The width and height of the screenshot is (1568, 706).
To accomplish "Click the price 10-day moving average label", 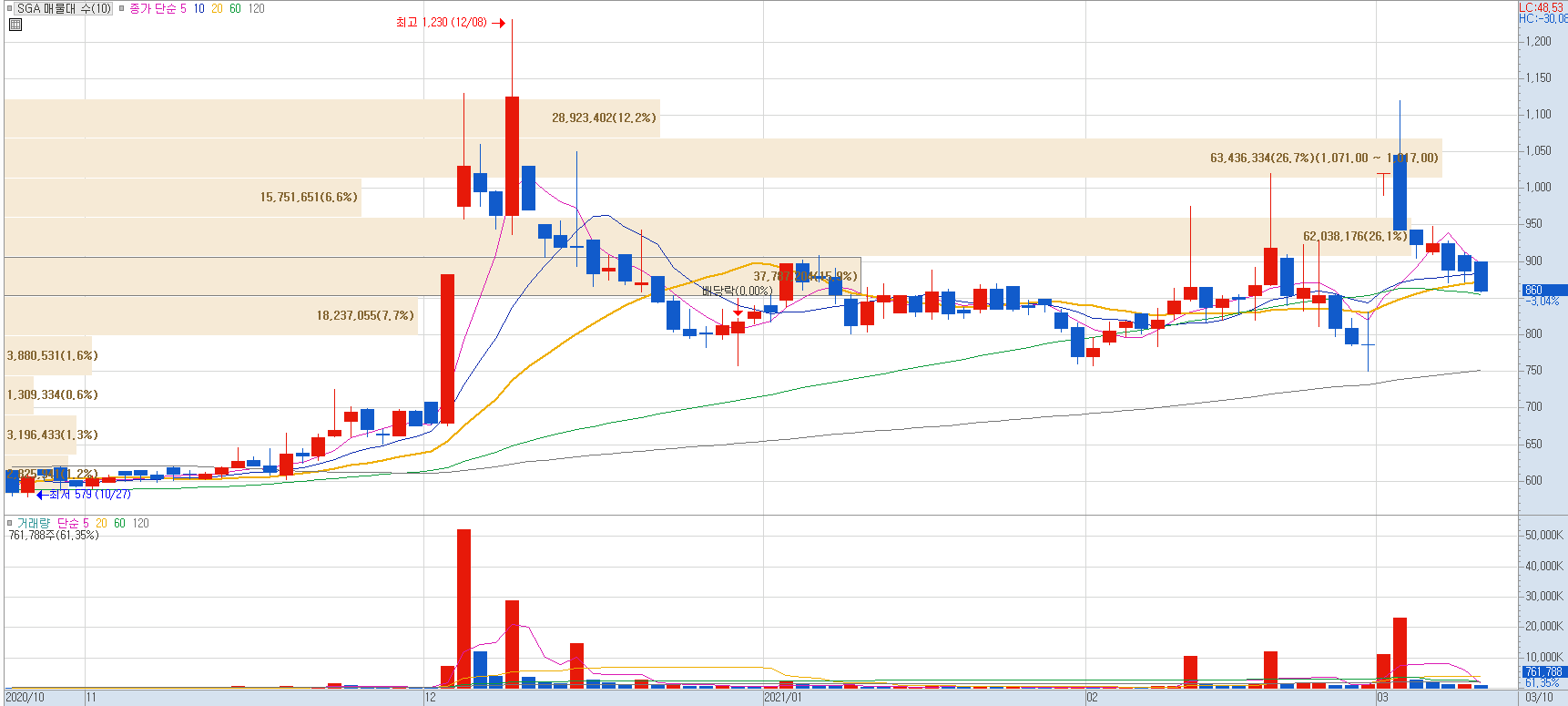I will coord(199,8).
